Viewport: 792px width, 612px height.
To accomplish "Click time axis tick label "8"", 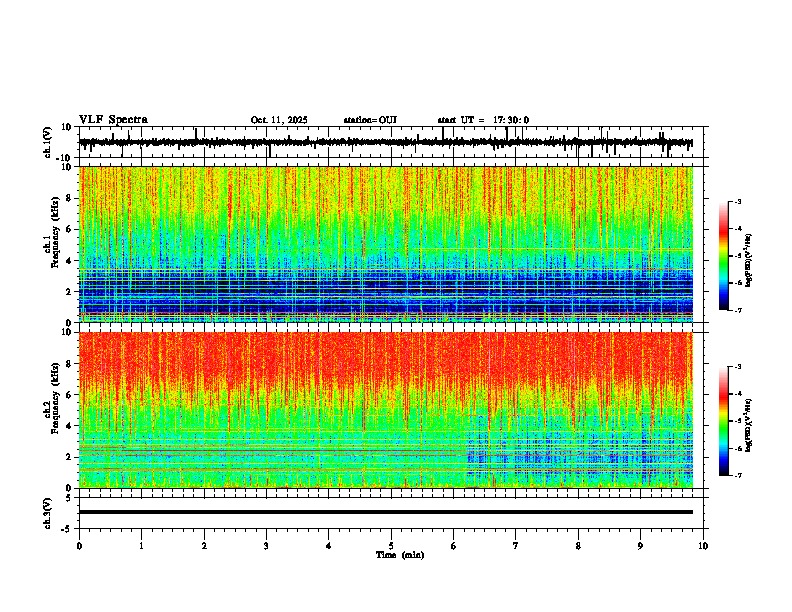I will tap(578, 546).
